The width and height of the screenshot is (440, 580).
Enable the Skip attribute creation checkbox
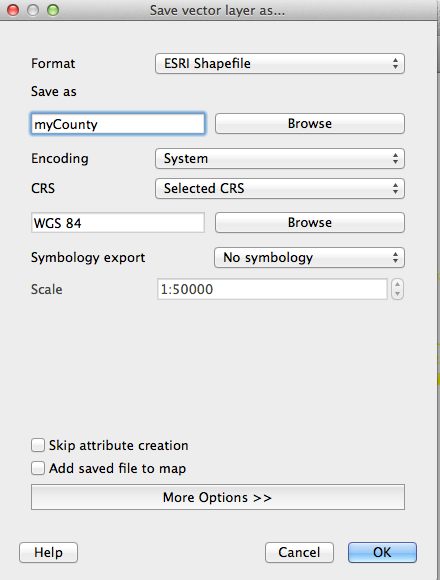pyautogui.click(x=38, y=445)
